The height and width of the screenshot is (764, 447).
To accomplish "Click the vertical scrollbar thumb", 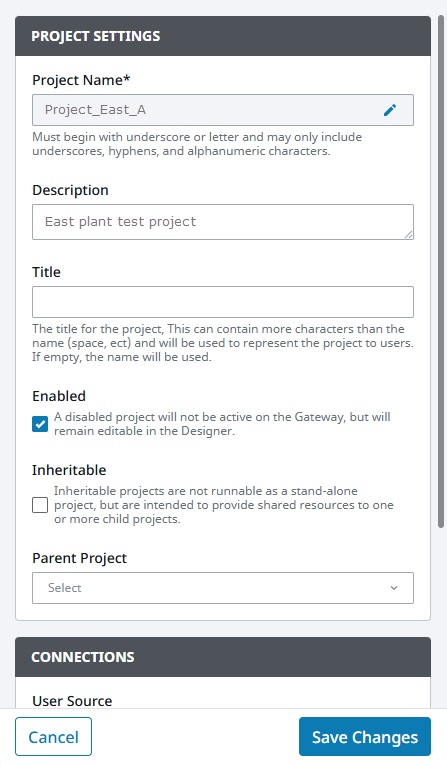I will coord(441,270).
